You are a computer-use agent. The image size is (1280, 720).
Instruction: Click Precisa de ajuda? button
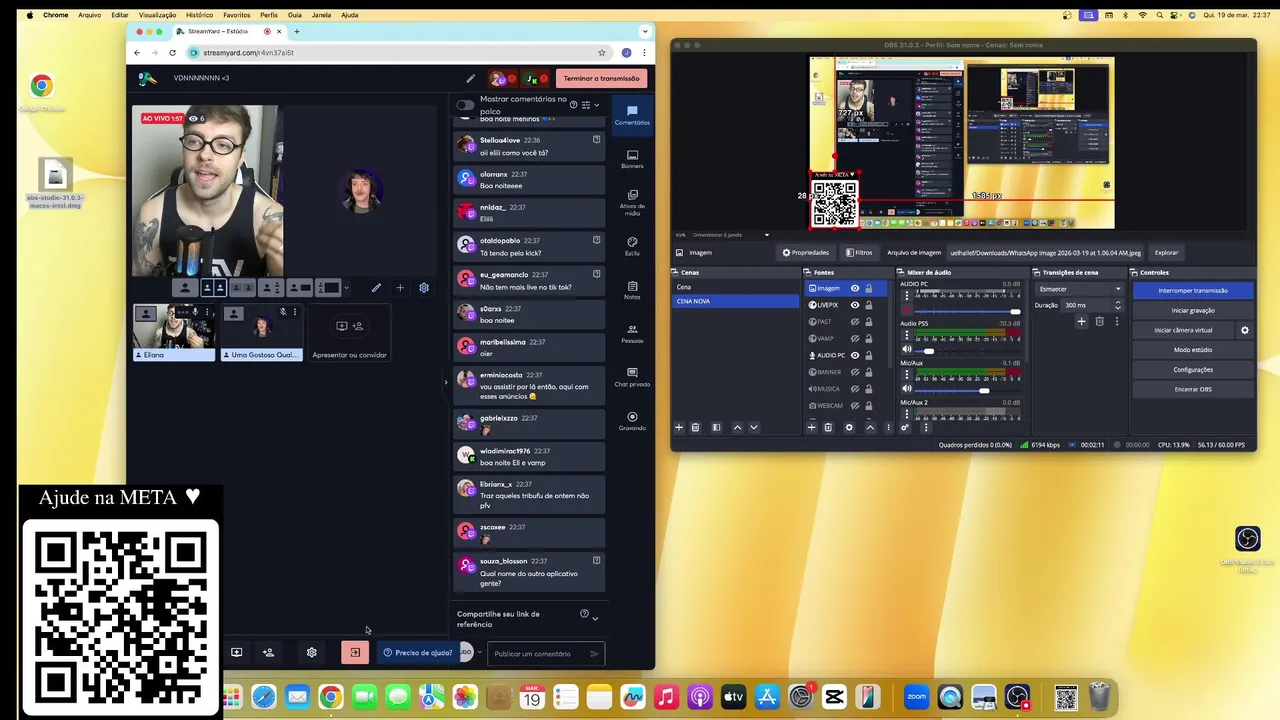[418, 653]
